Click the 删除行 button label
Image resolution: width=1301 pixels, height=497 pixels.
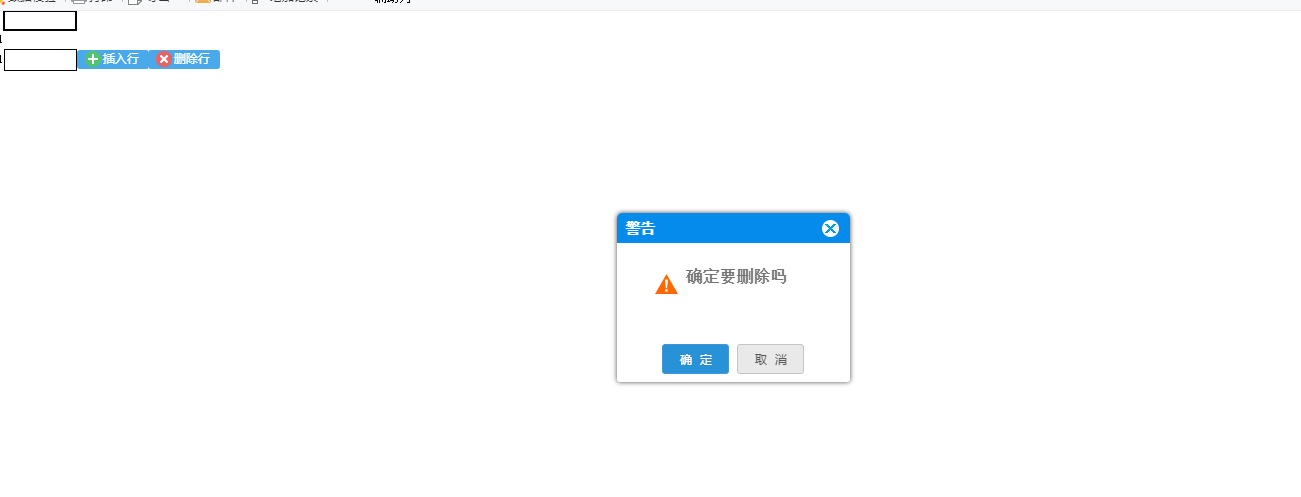[192, 60]
